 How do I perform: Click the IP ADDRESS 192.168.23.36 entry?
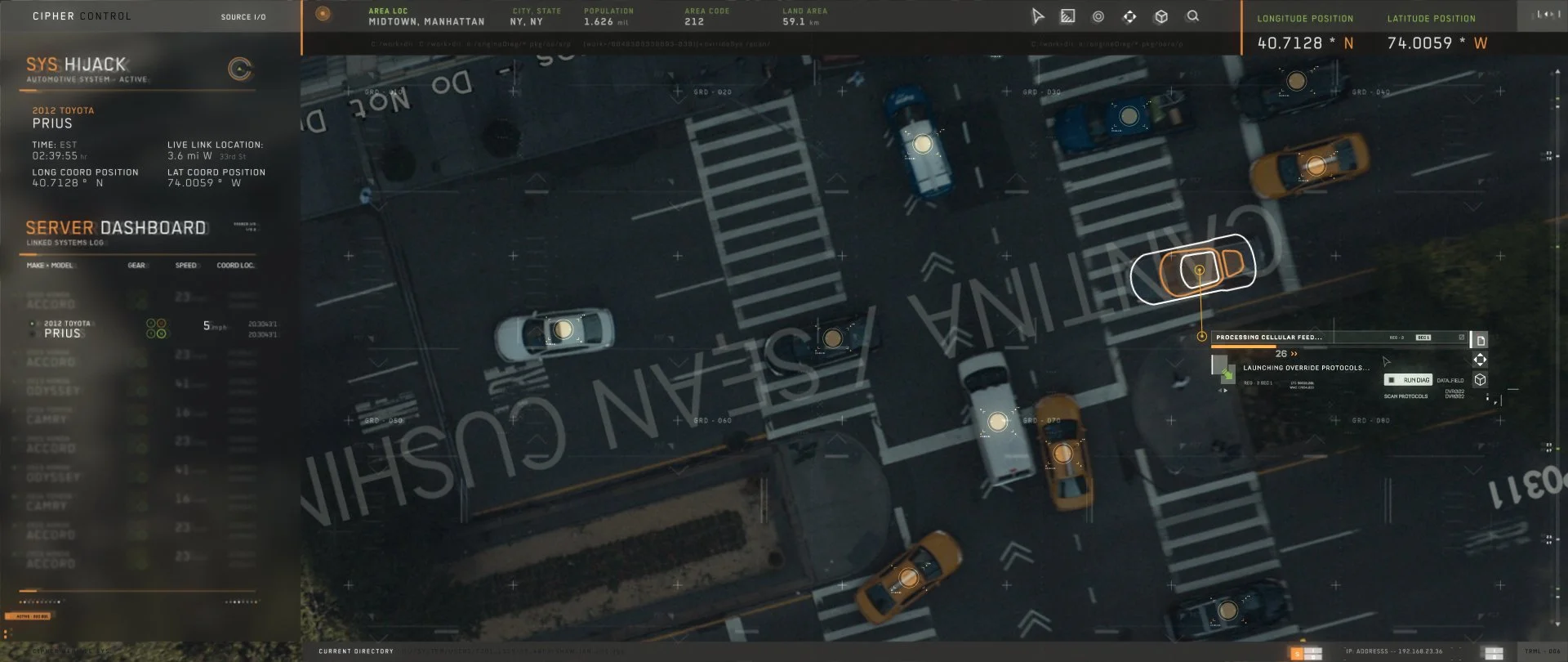click(x=1393, y=651)
